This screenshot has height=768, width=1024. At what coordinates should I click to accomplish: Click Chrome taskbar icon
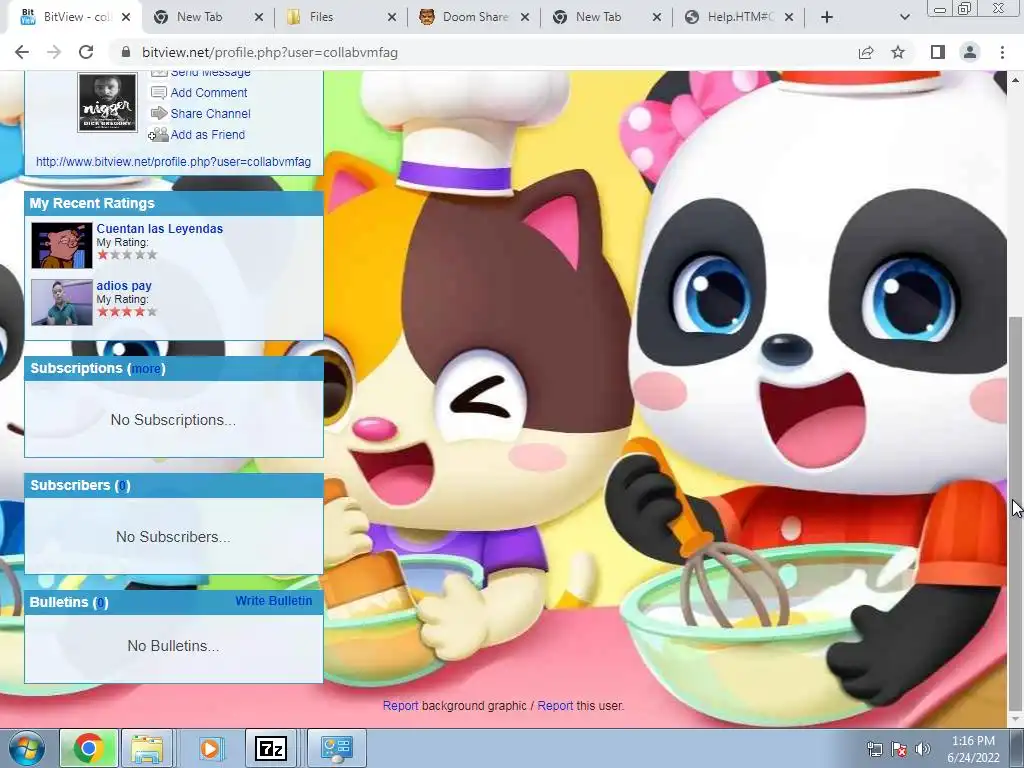[x=89, y=748]
